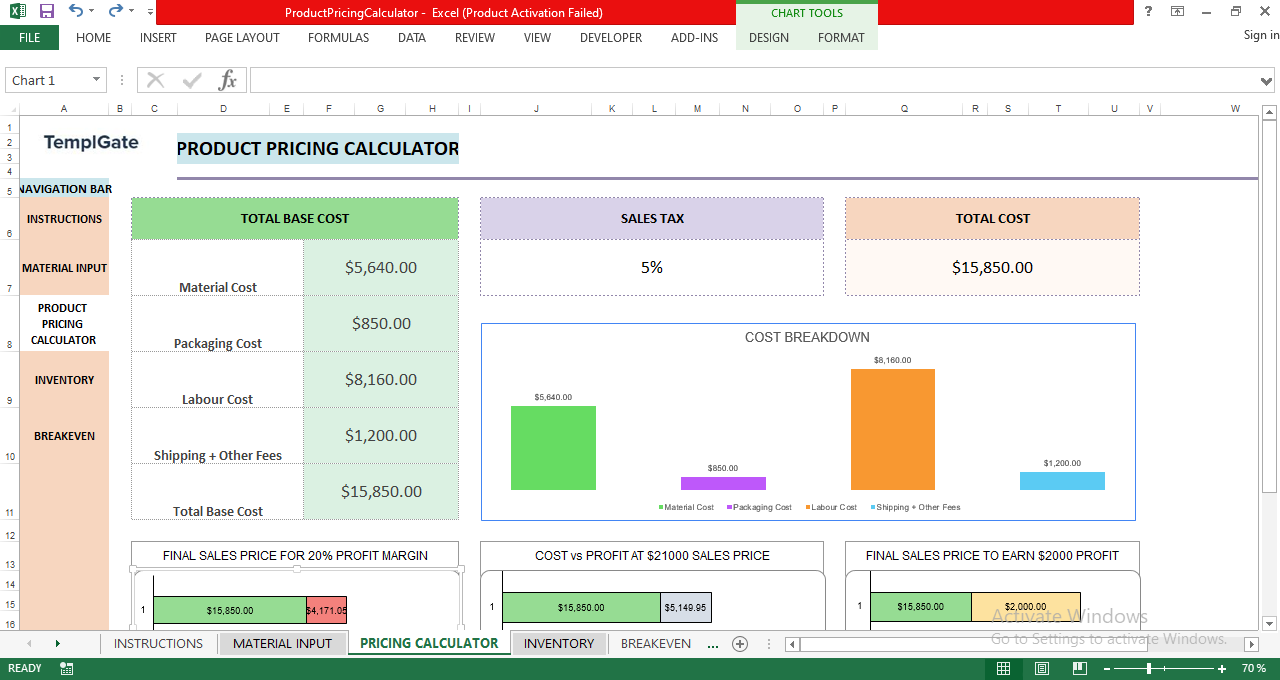
Task: Open the Help question mark icon
Action: point(1148,12)
